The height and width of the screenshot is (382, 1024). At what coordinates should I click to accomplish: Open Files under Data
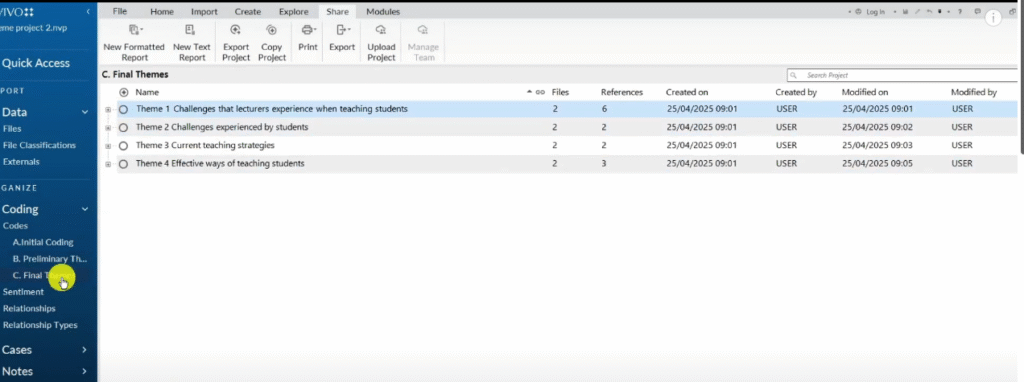tap(12, 129)
